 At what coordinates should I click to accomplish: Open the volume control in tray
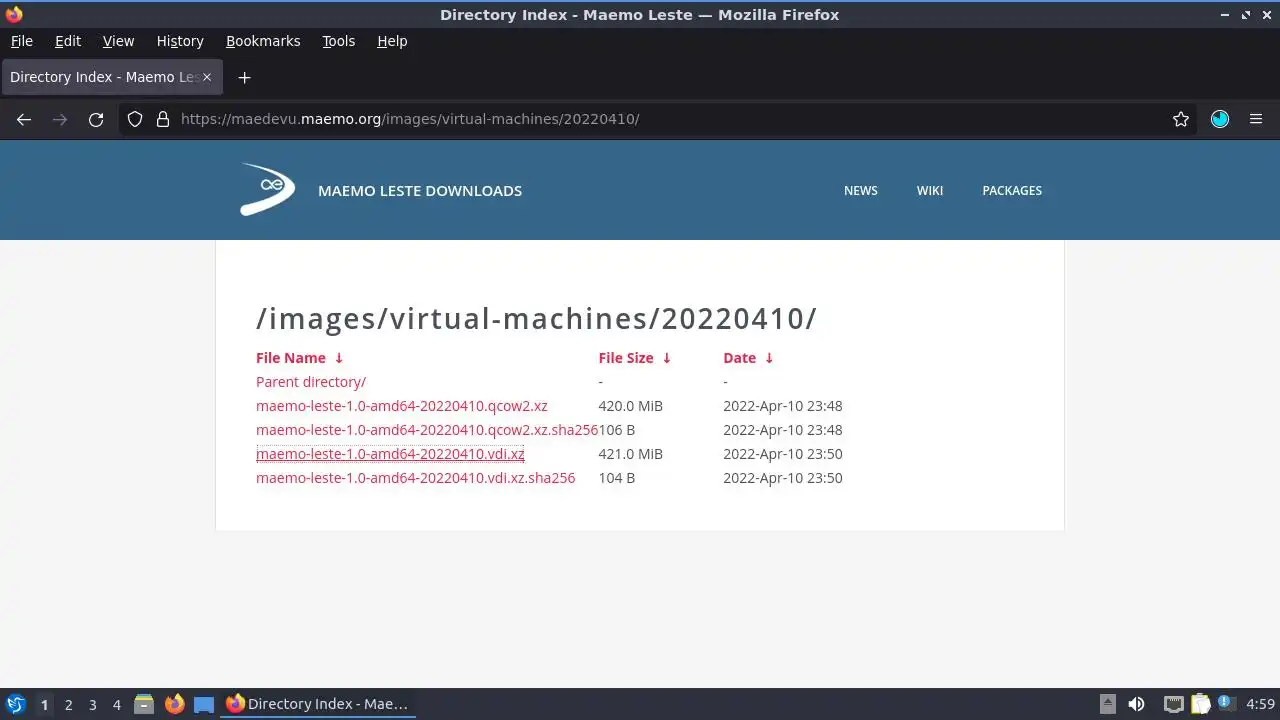pyautogui.click(x=1136, y=704)
